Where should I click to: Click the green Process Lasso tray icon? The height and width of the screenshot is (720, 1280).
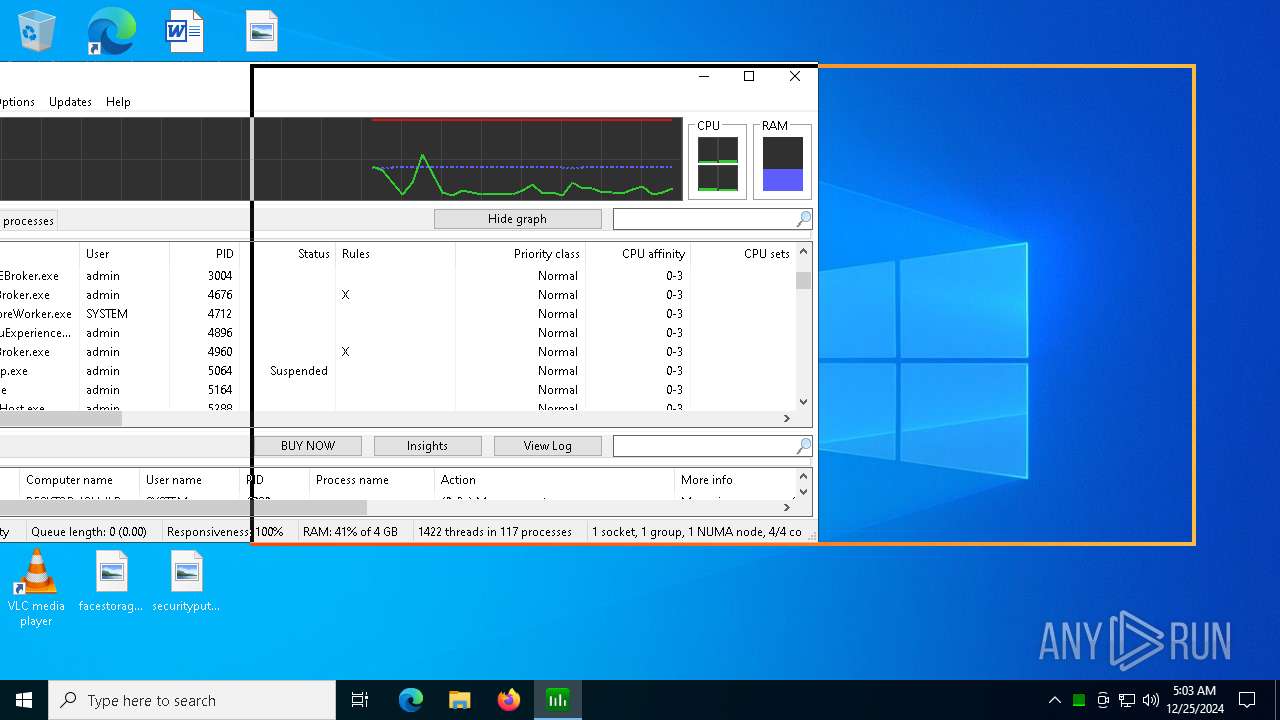pos(1079,700)
